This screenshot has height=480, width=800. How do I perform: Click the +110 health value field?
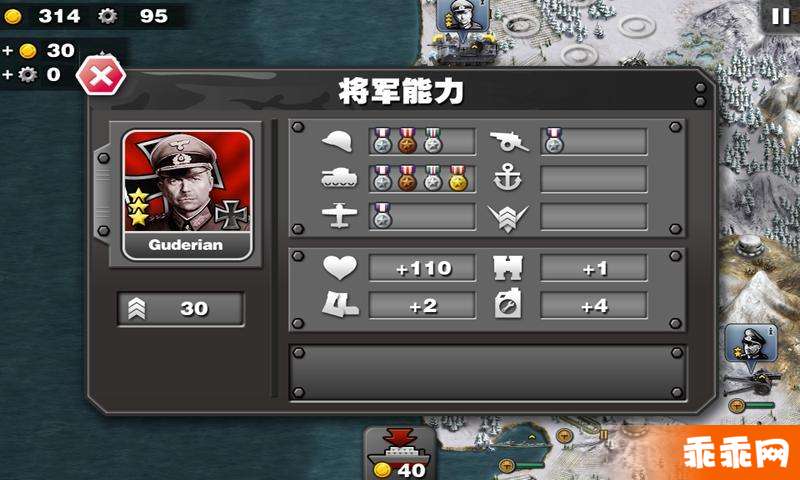422,268
